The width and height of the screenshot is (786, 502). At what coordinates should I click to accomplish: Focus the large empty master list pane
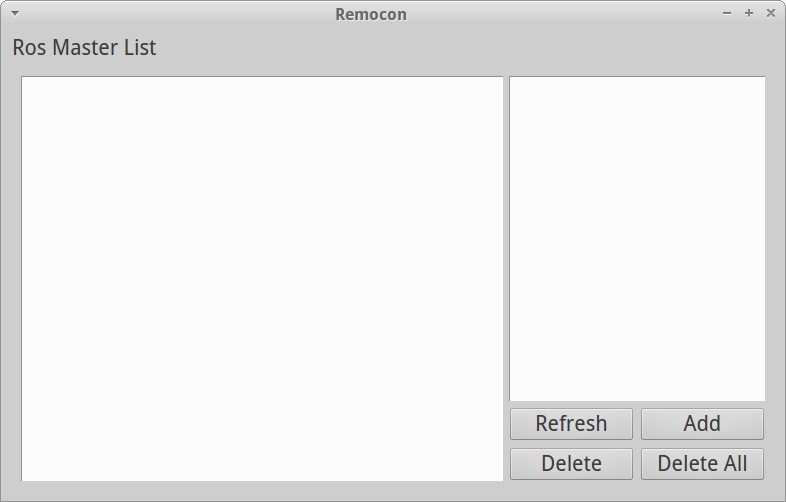click(x=262, y=278)
